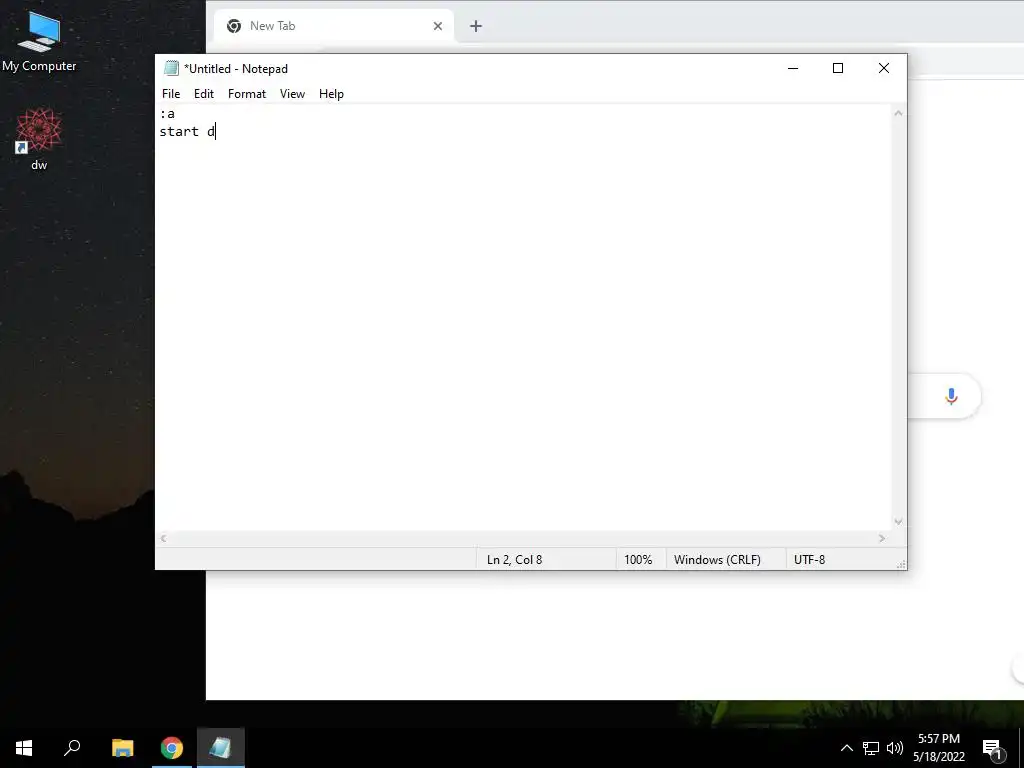Open the volume tray icon

pyautogui.click(x=895, y=748)
